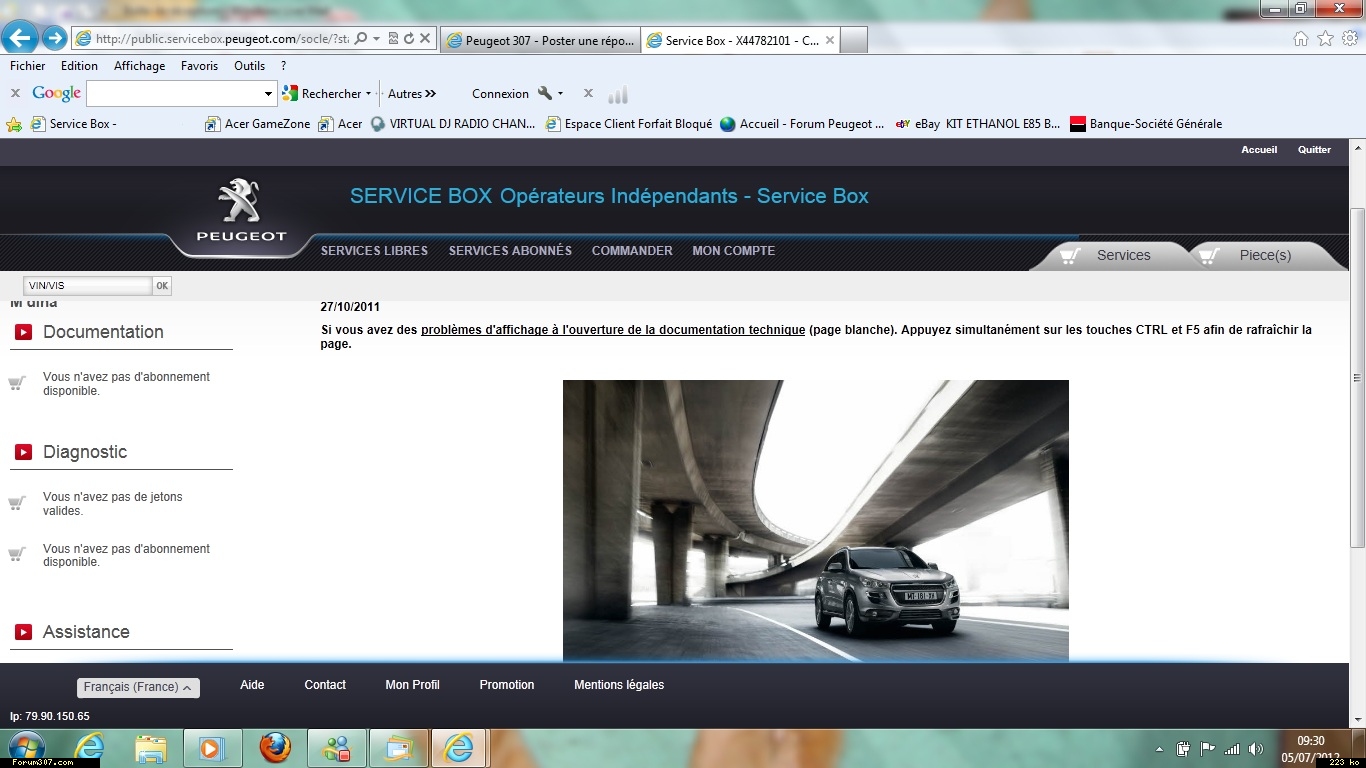Viewport: 1366px width, 768px height.
Task: Click the red arrow icon beside Diagnostic
Action: click(x=23, y=452)
